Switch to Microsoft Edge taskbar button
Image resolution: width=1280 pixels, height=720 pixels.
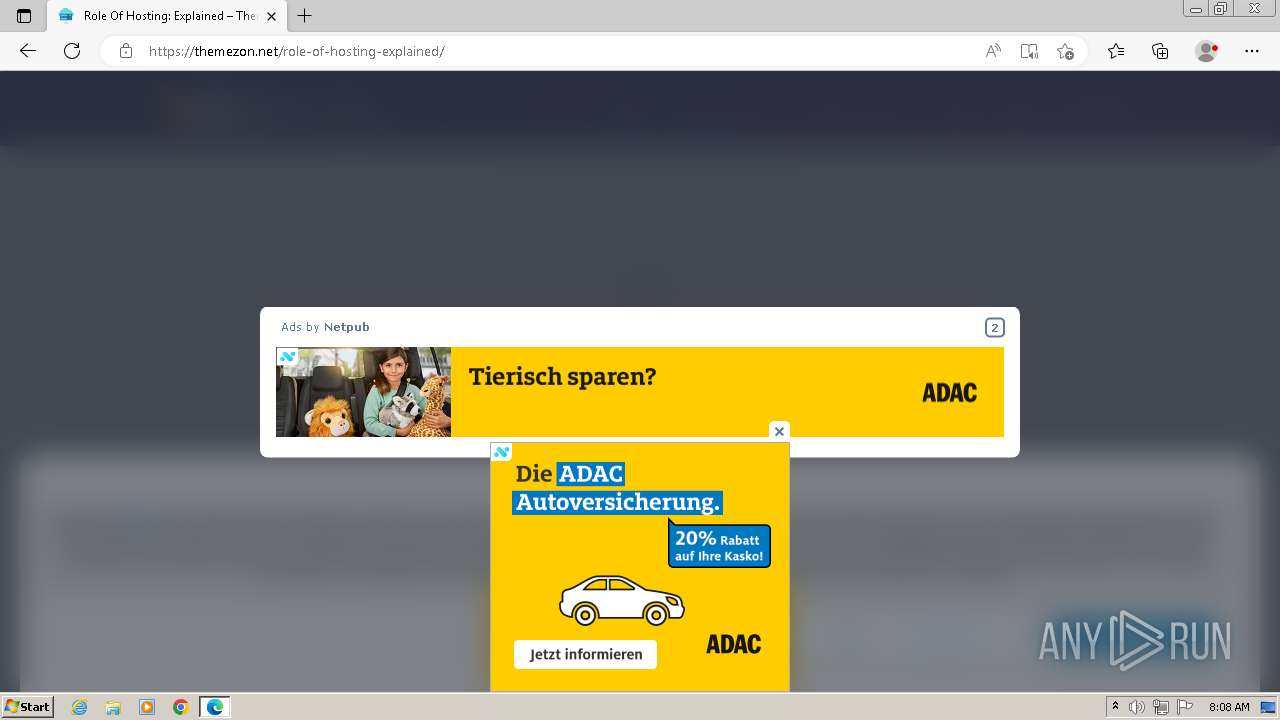click(215, 707)
